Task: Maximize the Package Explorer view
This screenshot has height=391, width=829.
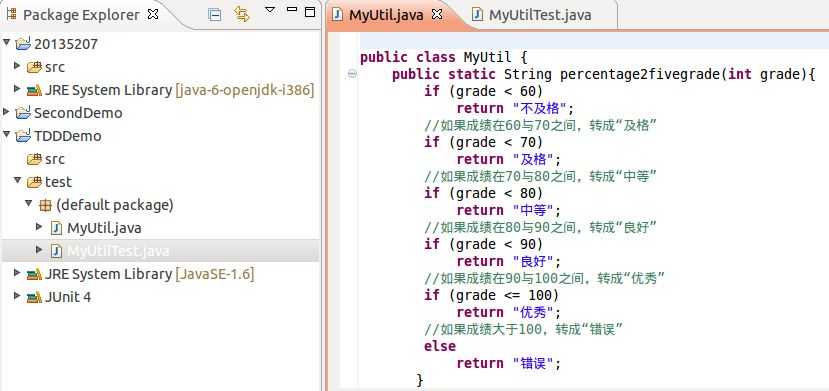Action: coord(310,12)
